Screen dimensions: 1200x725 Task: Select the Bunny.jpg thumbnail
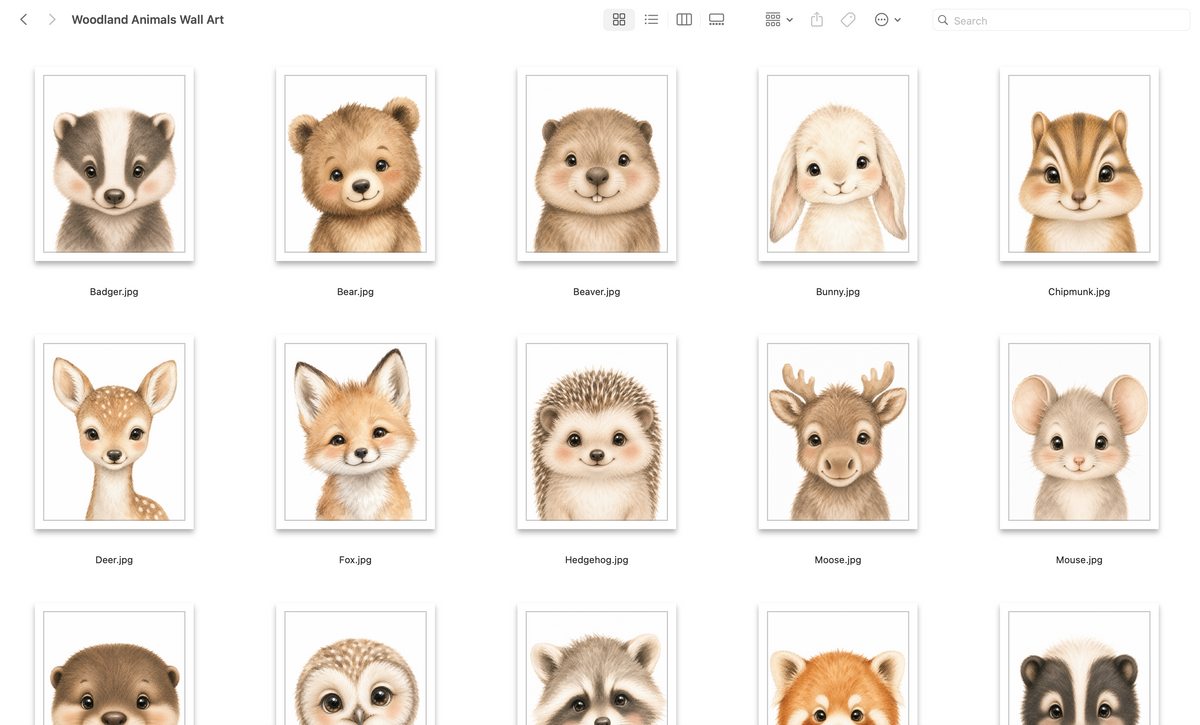click(838, 164)
